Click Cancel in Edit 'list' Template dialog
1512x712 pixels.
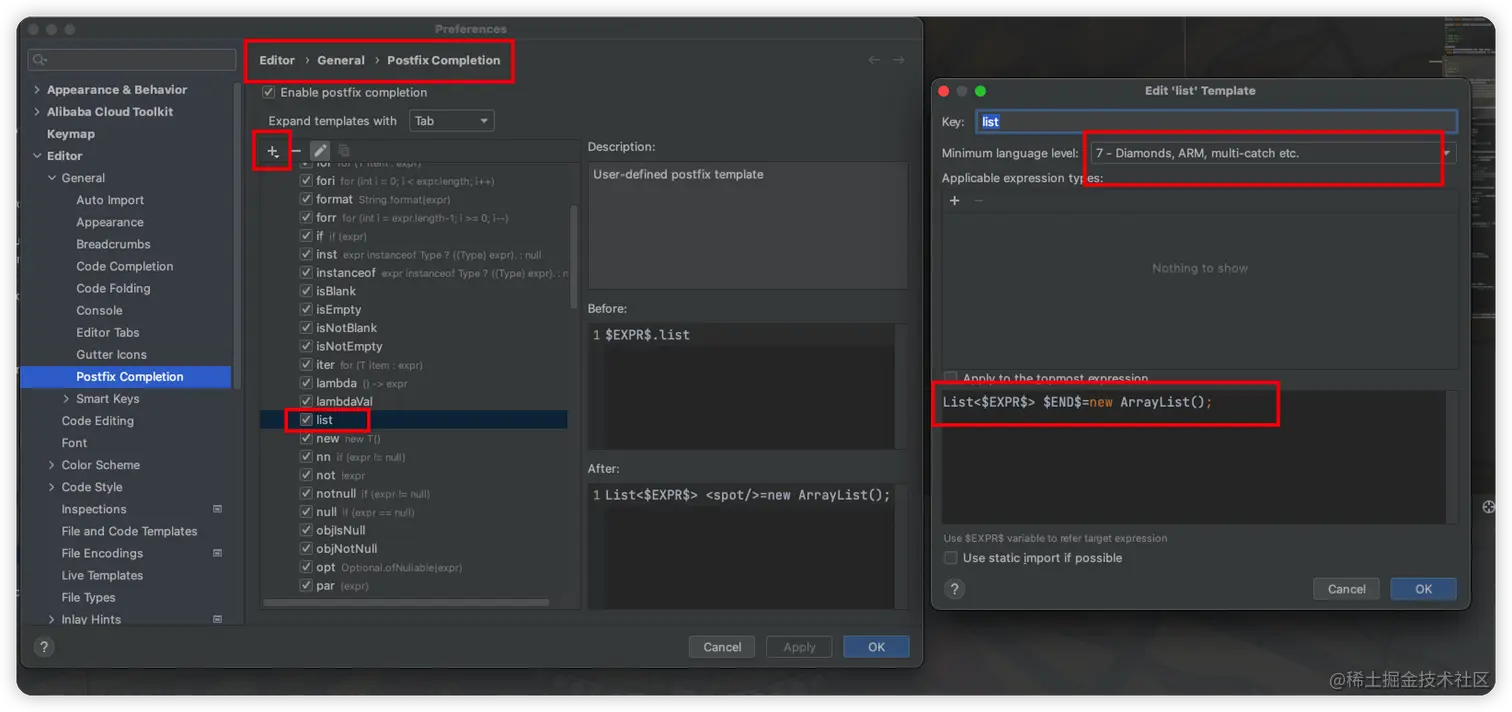(1346, 589)
